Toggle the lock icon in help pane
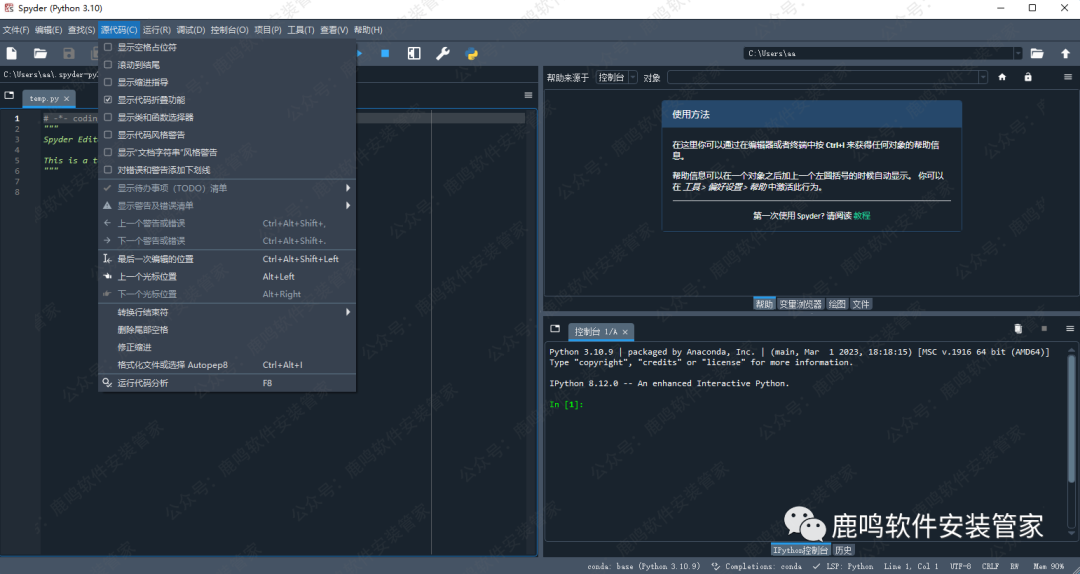1080x574 pixels. [1027, 77]
